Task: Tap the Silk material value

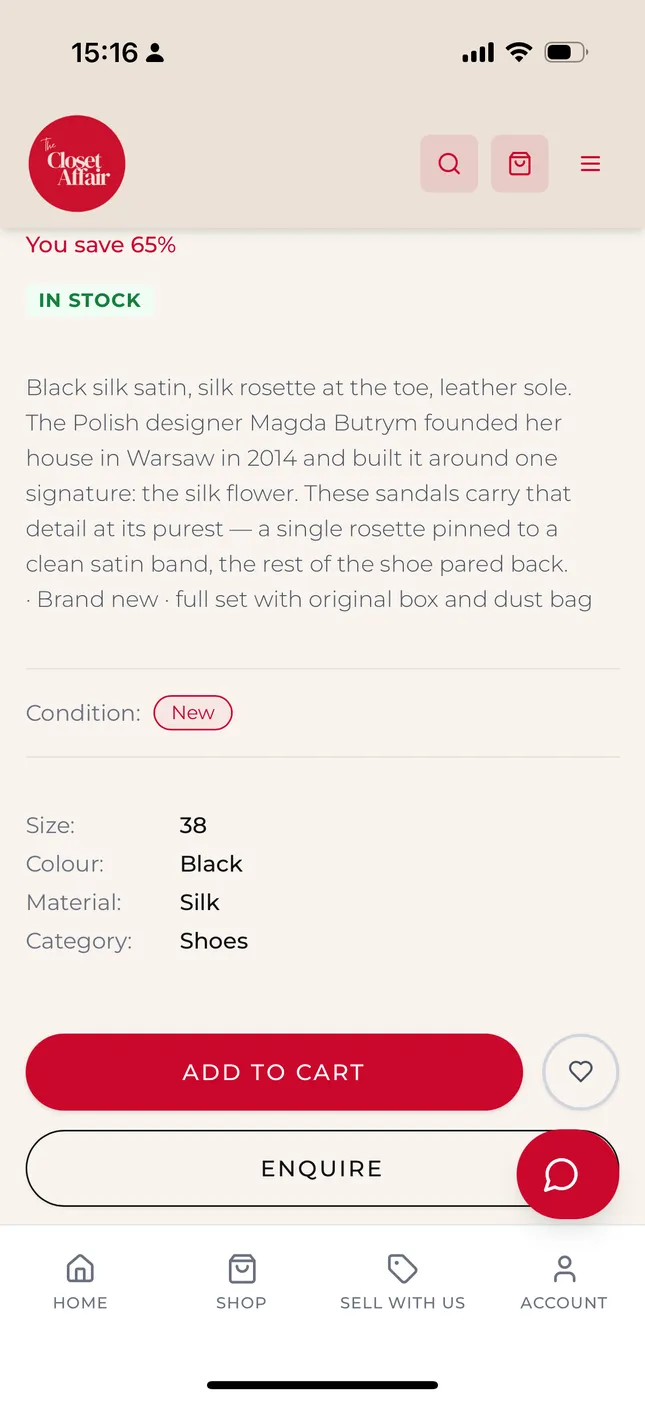Action: click(199, 902)
